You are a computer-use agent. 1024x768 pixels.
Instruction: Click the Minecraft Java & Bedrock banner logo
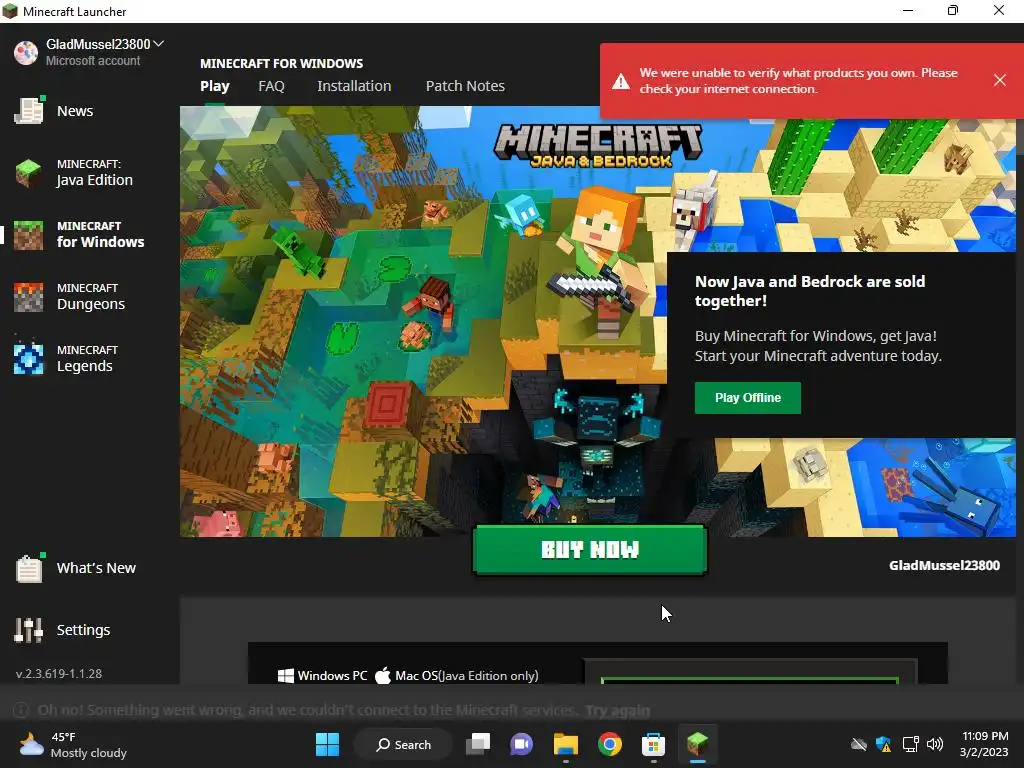pyautogui.click(x=598, y=145)
